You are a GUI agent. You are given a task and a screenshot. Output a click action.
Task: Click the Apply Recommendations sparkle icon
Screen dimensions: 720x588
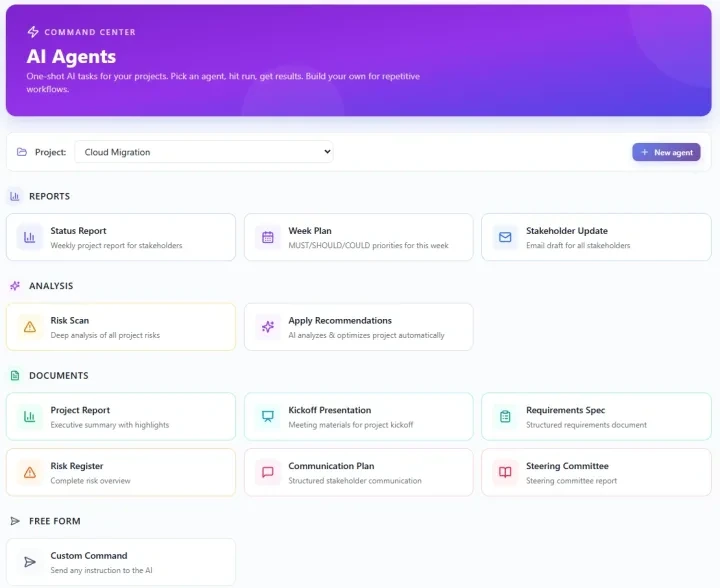point(268,327)
